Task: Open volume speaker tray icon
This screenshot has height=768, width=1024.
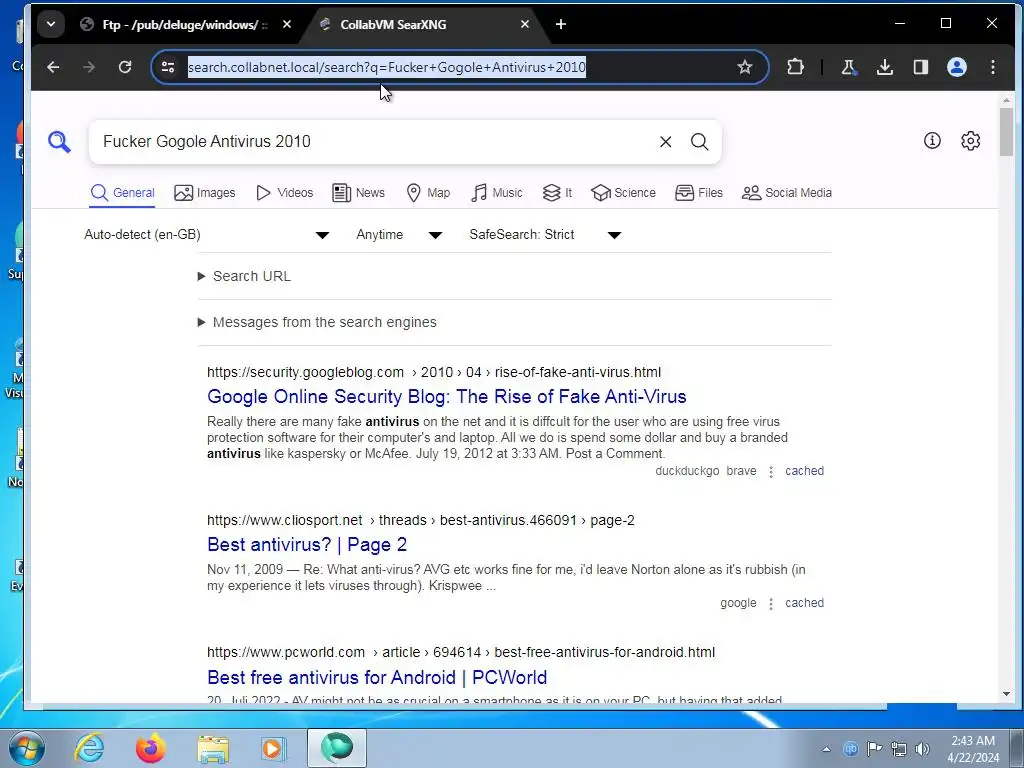Action: [922, 749]
